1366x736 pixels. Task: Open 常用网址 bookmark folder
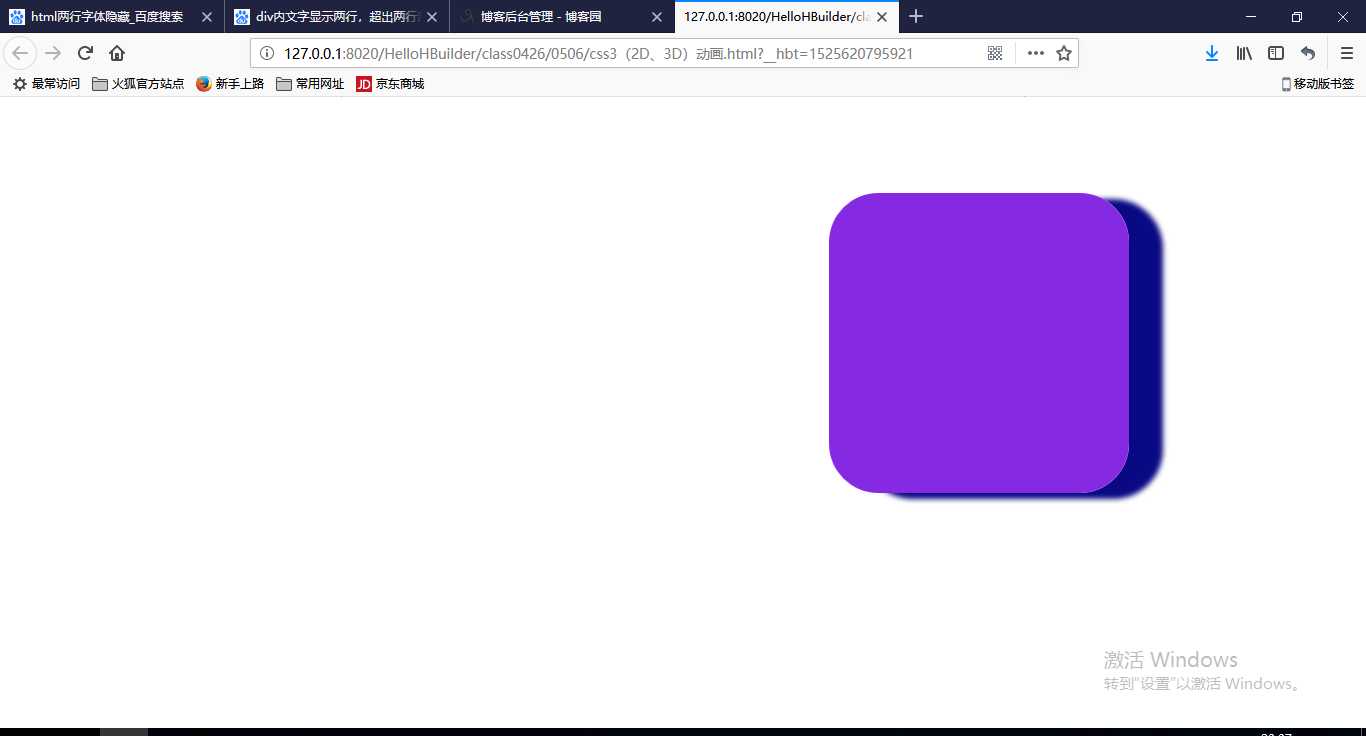pyautogui.click(x=310, y=84)
